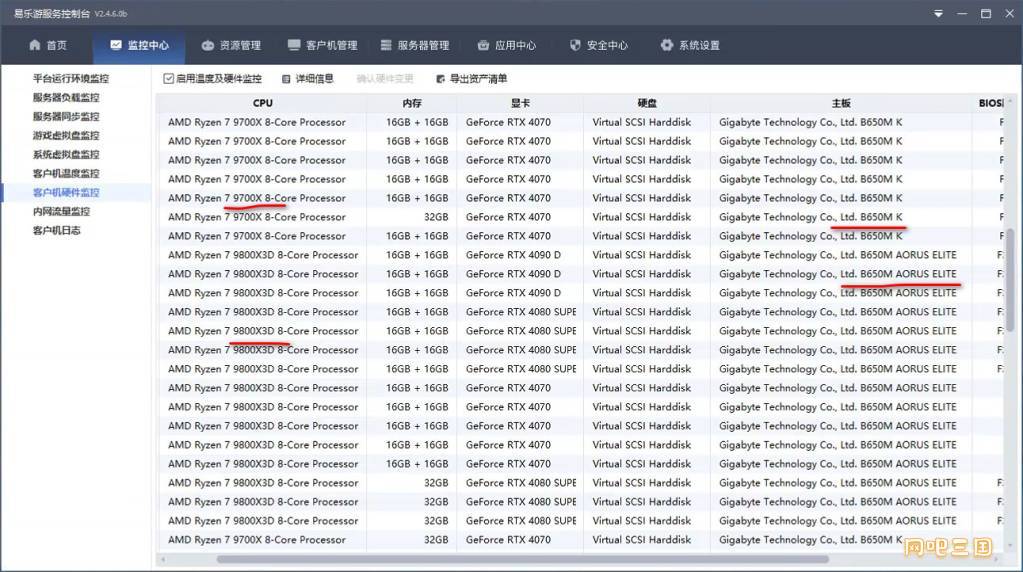The image size is (1023, 572).
Task: Select 客户机硬件监控 sidebar item
Action: [66, 192]
